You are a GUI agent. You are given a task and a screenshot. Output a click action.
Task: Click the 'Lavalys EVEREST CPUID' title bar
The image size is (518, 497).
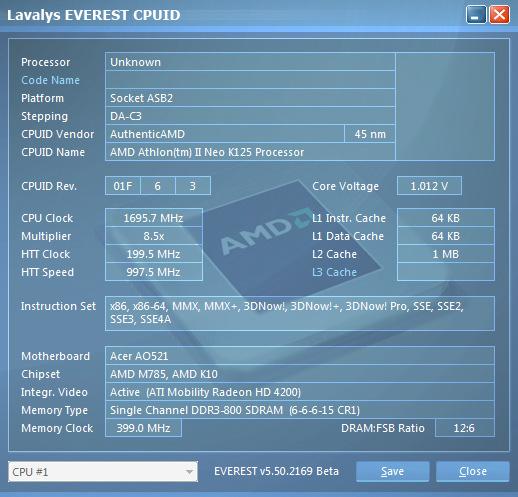94,15
